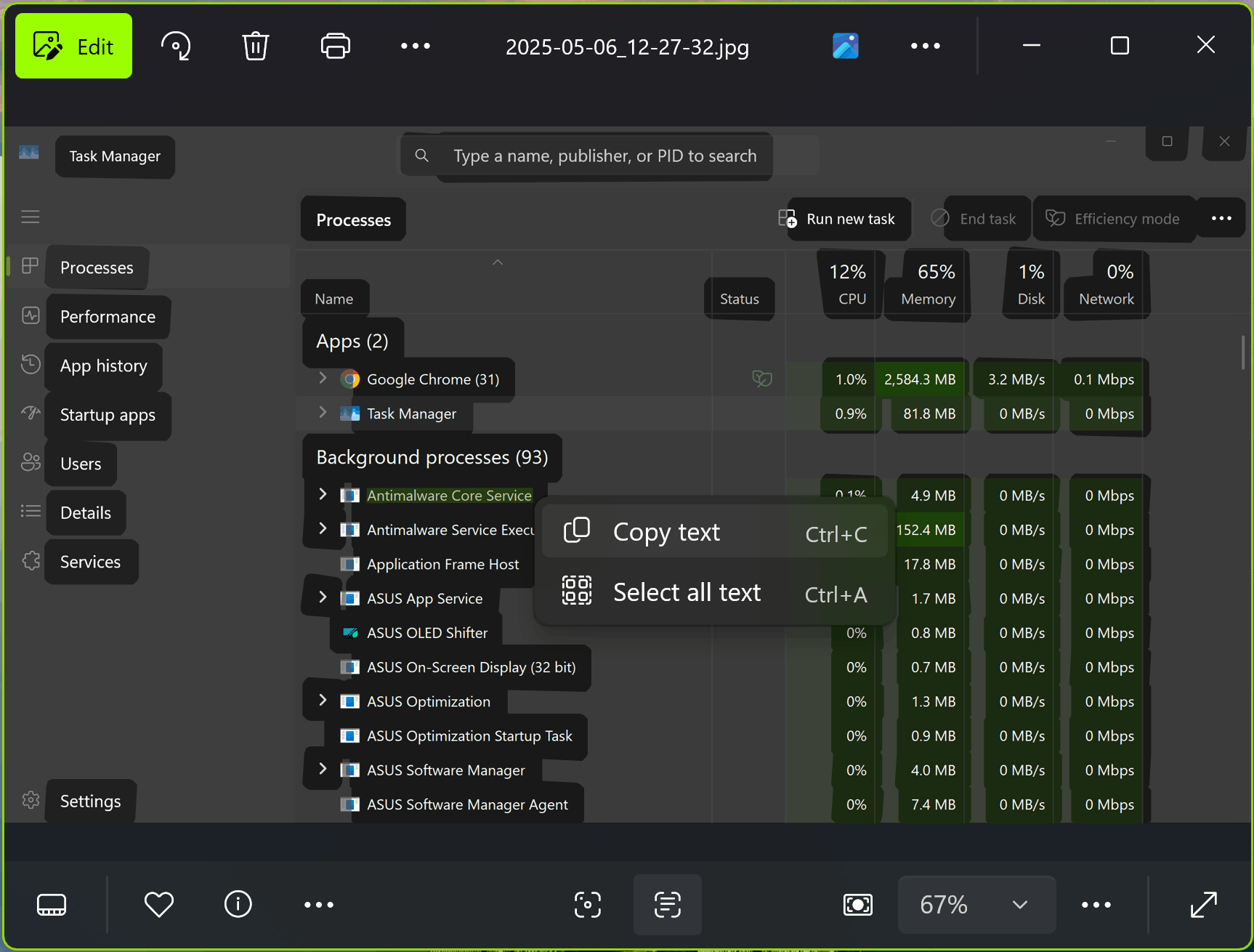Open the more menu next to info icon
The height and width of the screenshot is (952, 1254).
pyautogui.click(x=319, y=905)
